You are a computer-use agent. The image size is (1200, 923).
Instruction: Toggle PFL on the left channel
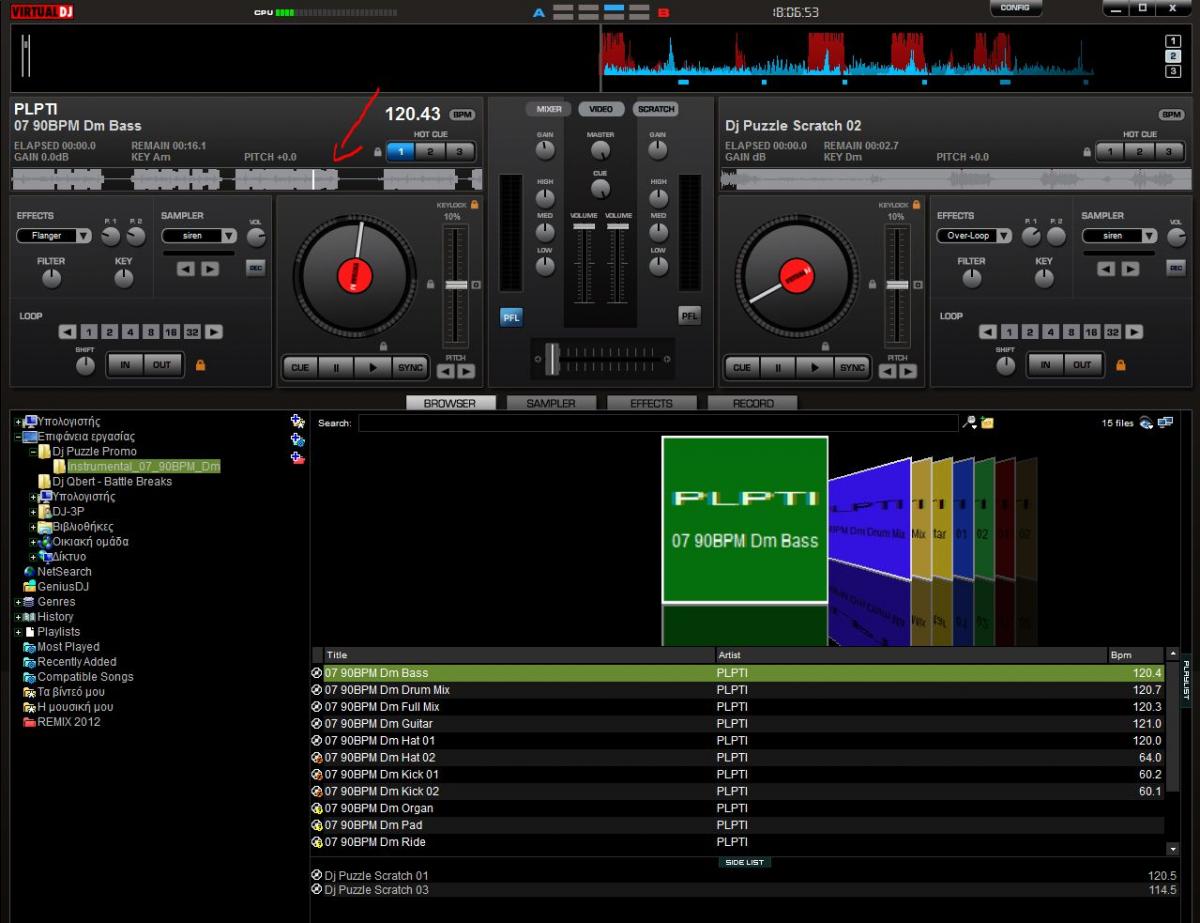pyautogui.click(x=511, y=317)
